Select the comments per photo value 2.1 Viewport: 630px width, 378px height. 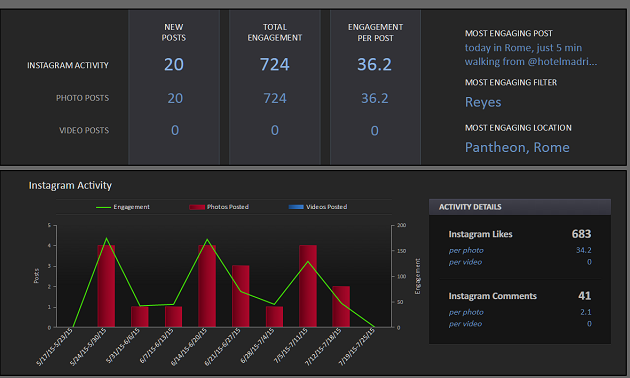pyautogui.click(x=586, y=312)
